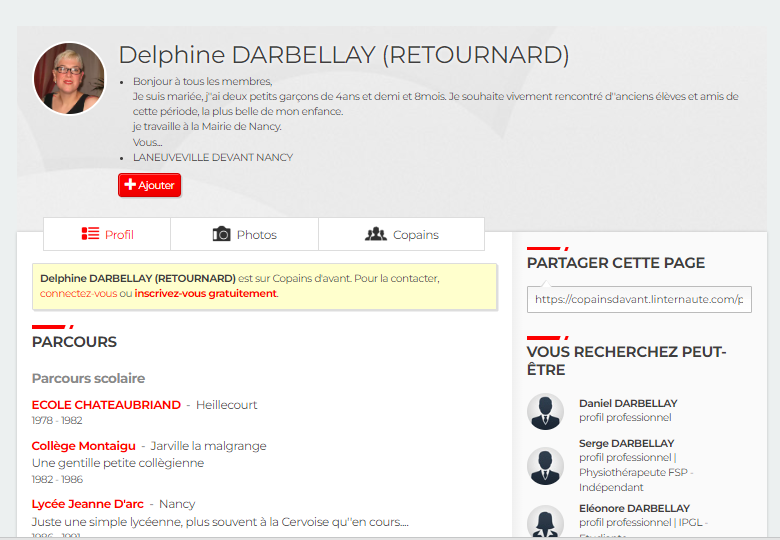780x540 pixels.
Task: Click the 'Nancy' town text after Lycée
Action: [177, 504]
